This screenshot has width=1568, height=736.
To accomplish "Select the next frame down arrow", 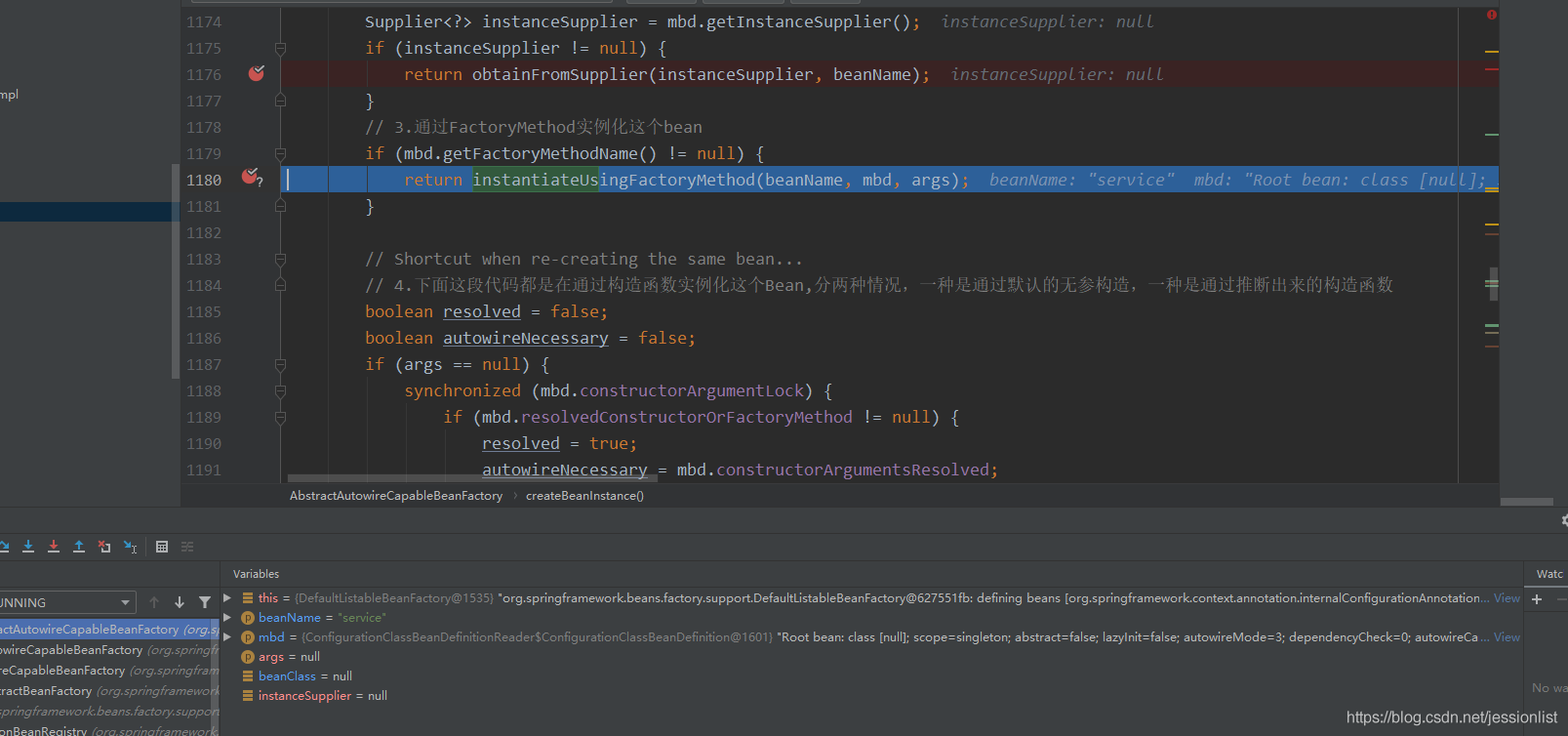I will 180,602.
